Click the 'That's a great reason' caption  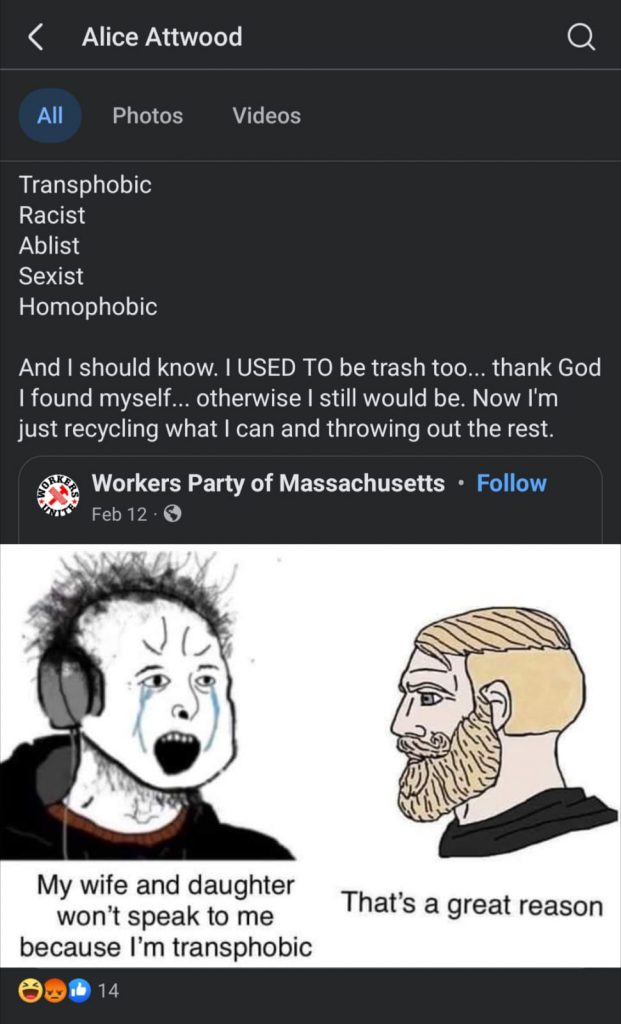(x=471, y=905)
